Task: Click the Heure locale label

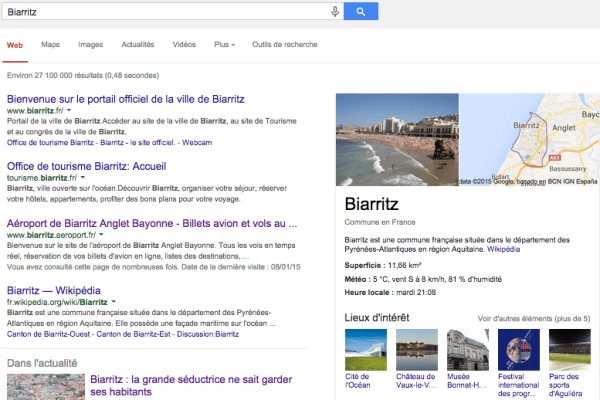Action: pos(369,292)
